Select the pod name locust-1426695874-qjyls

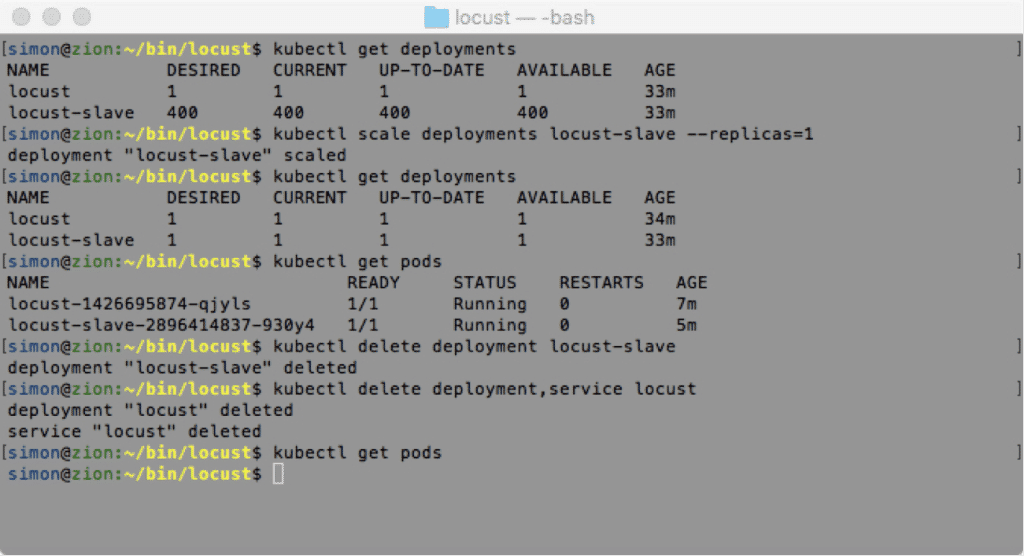click(129, 304)
